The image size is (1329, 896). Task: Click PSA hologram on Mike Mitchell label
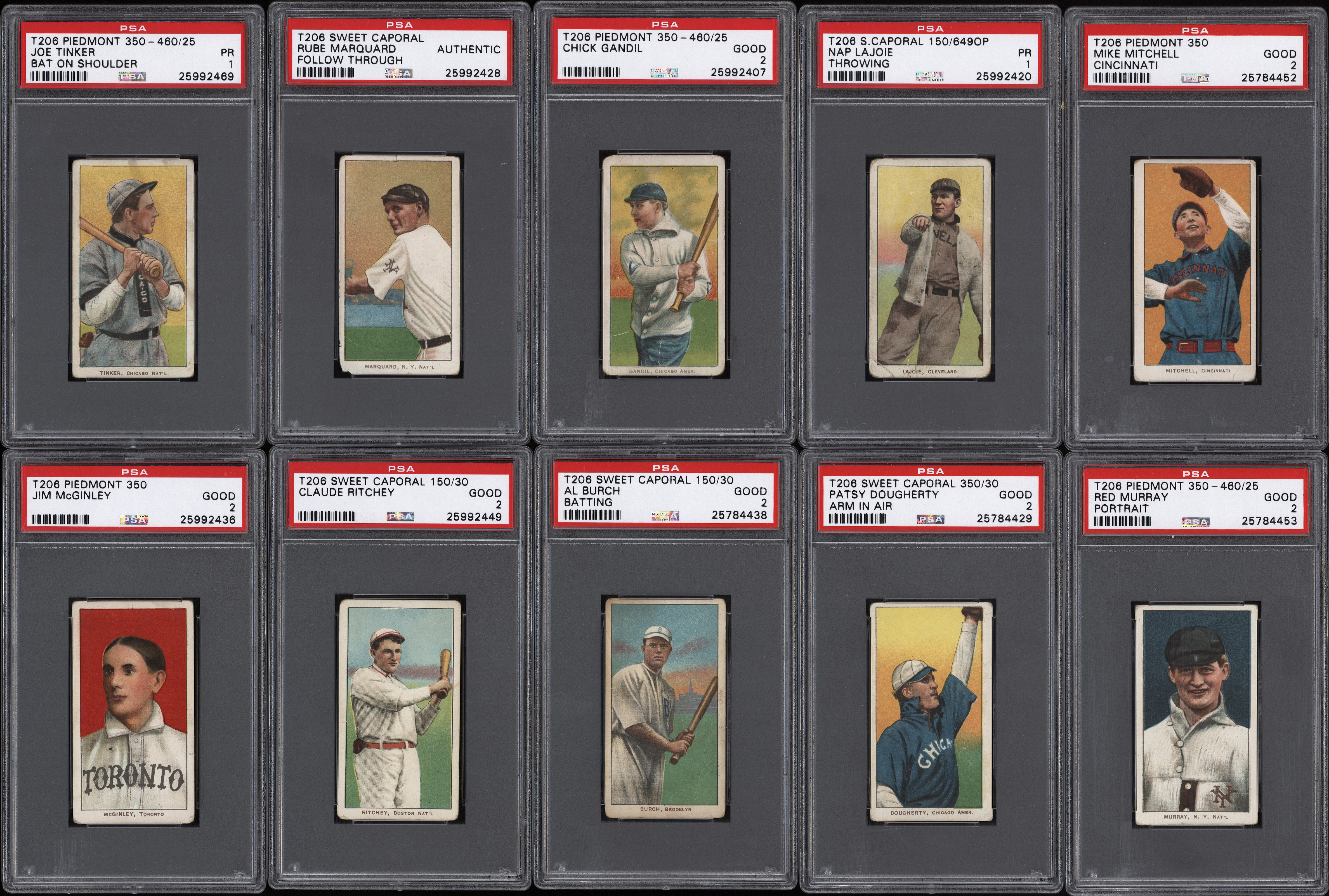click(x=1195, y=78)
